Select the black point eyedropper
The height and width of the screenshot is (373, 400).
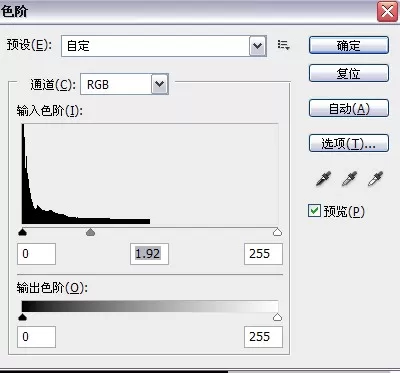323,179
